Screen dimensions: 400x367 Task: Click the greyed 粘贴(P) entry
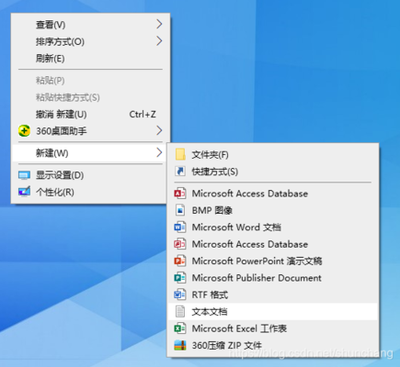coord(90,80)
